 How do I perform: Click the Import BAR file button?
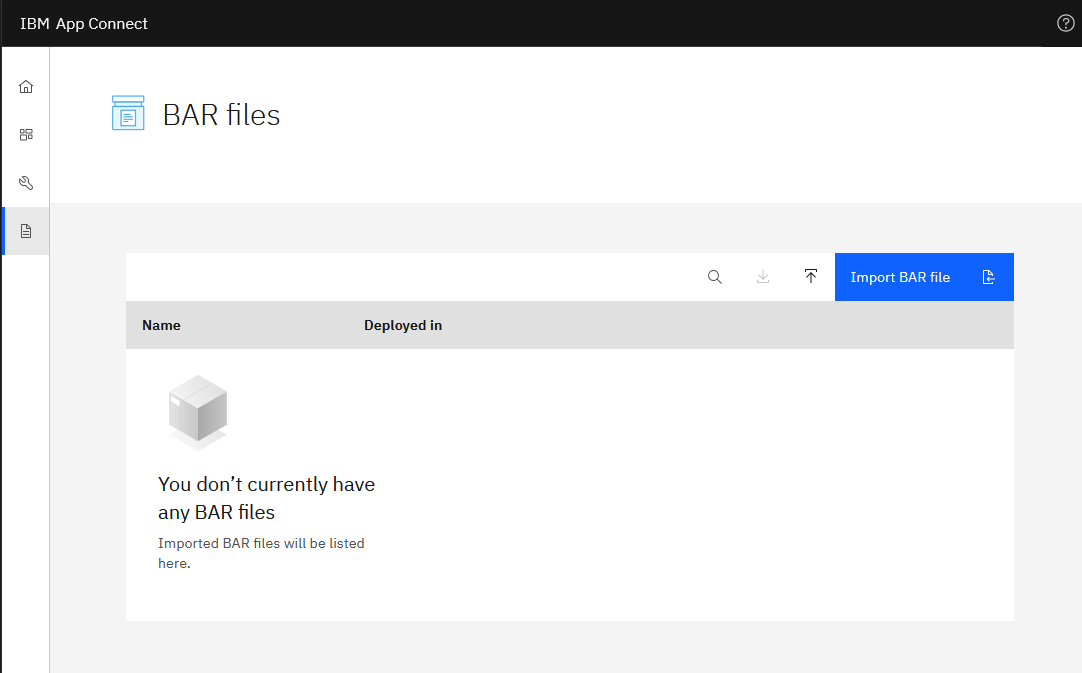924,277
